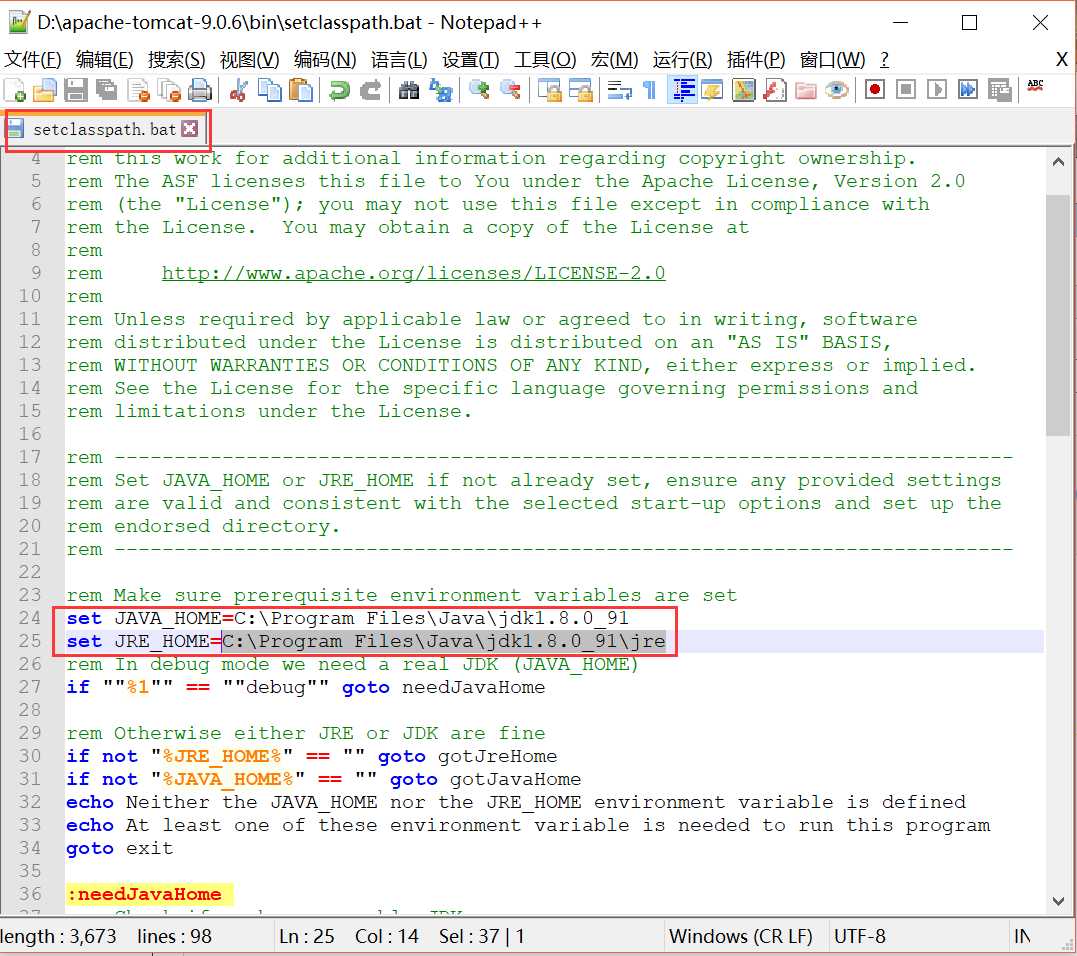This screenshot has width=1077, height=956.
Task: Click the Stop recording macro icon
Action: 906,90
